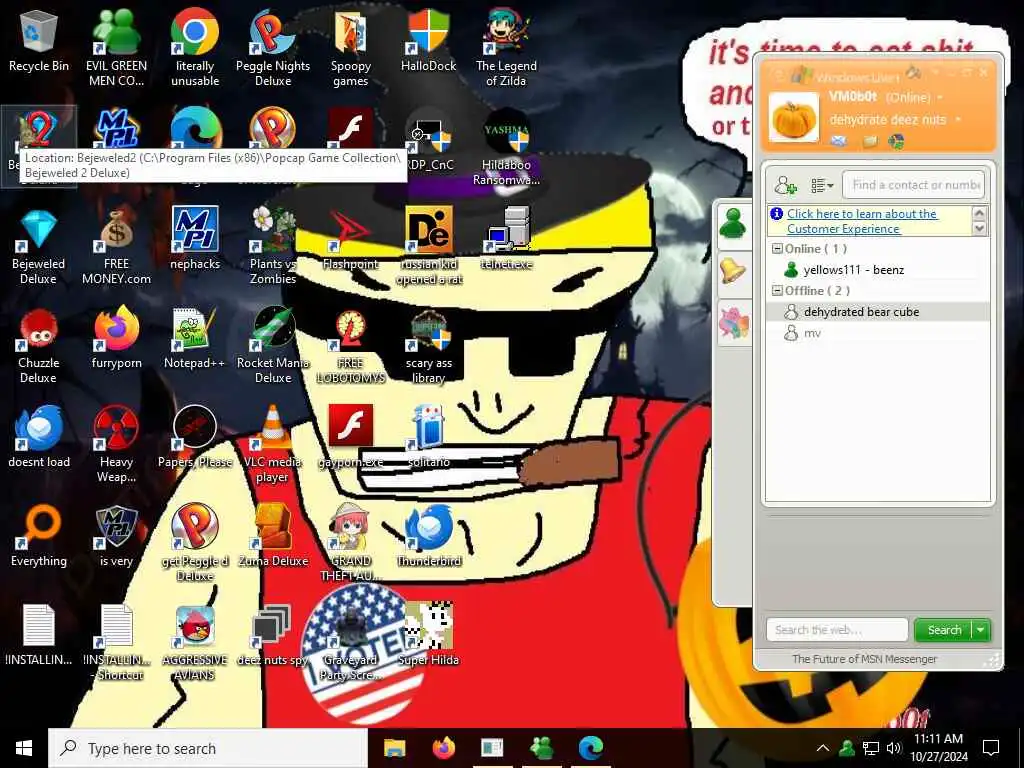
Task: Select the HalloDock desktop shortcut
Action: [x=428, y=40]
